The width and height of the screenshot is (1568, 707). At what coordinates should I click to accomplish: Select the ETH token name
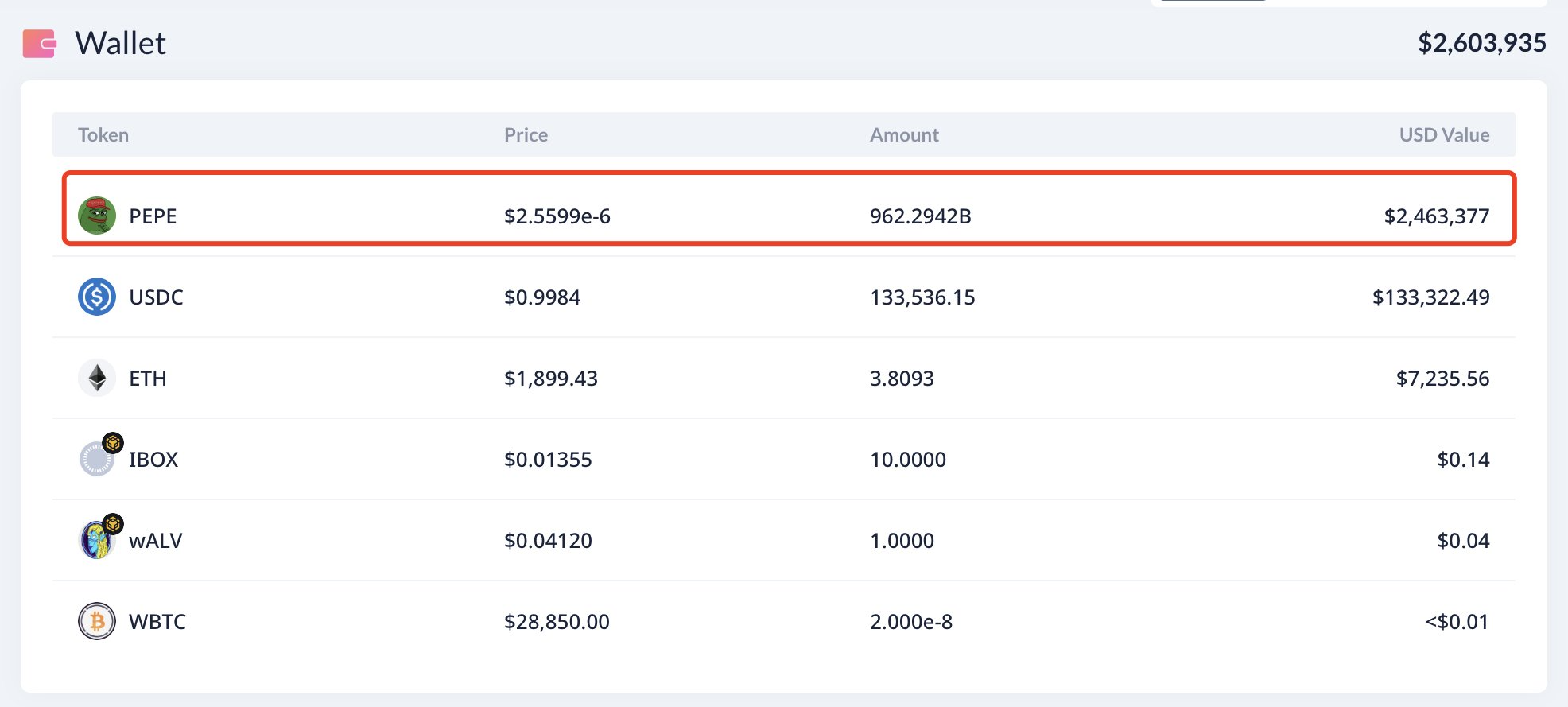[x=148, y=379]
